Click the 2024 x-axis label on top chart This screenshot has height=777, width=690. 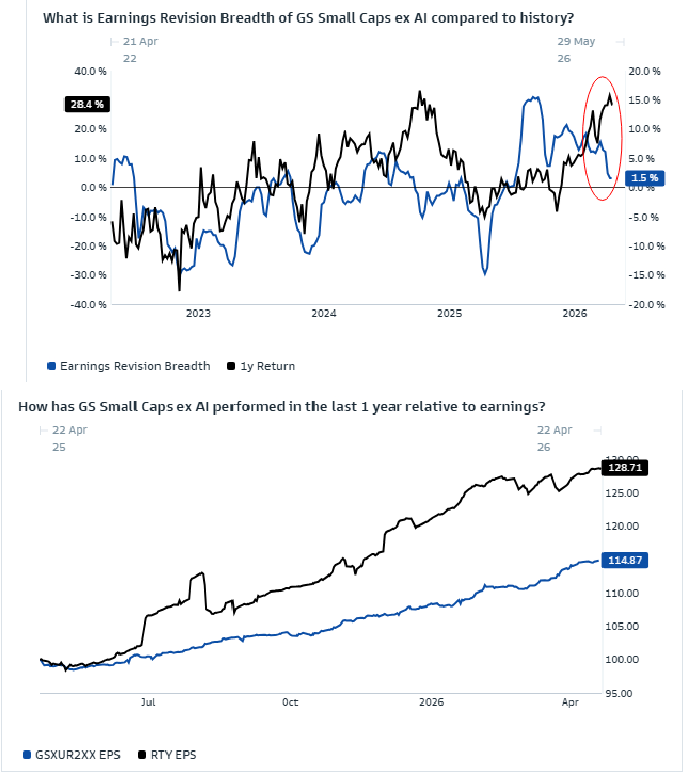click(324, 313)
